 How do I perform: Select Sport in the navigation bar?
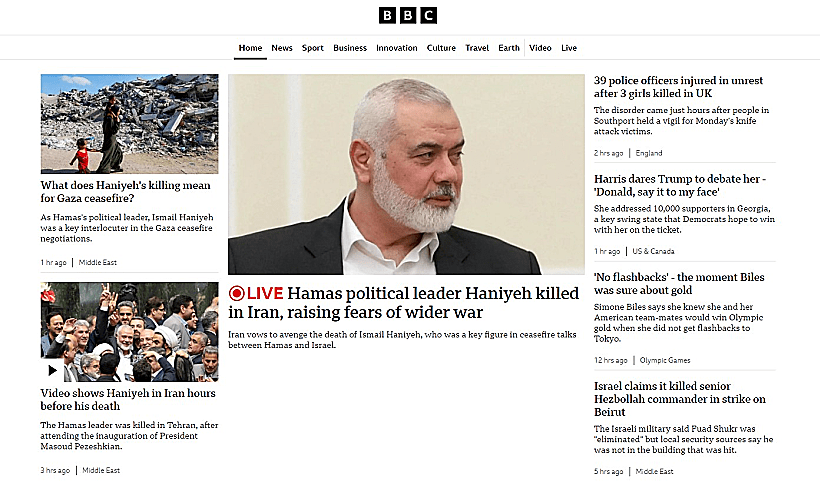point(313,48)
